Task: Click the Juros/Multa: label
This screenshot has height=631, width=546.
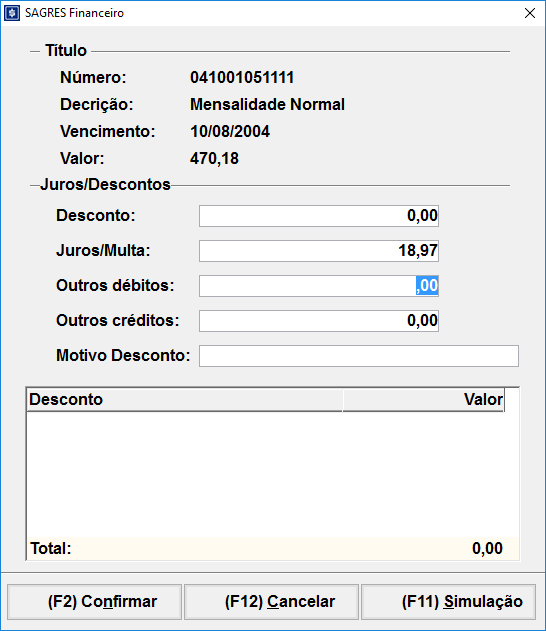Action: (x=103, y=251)
